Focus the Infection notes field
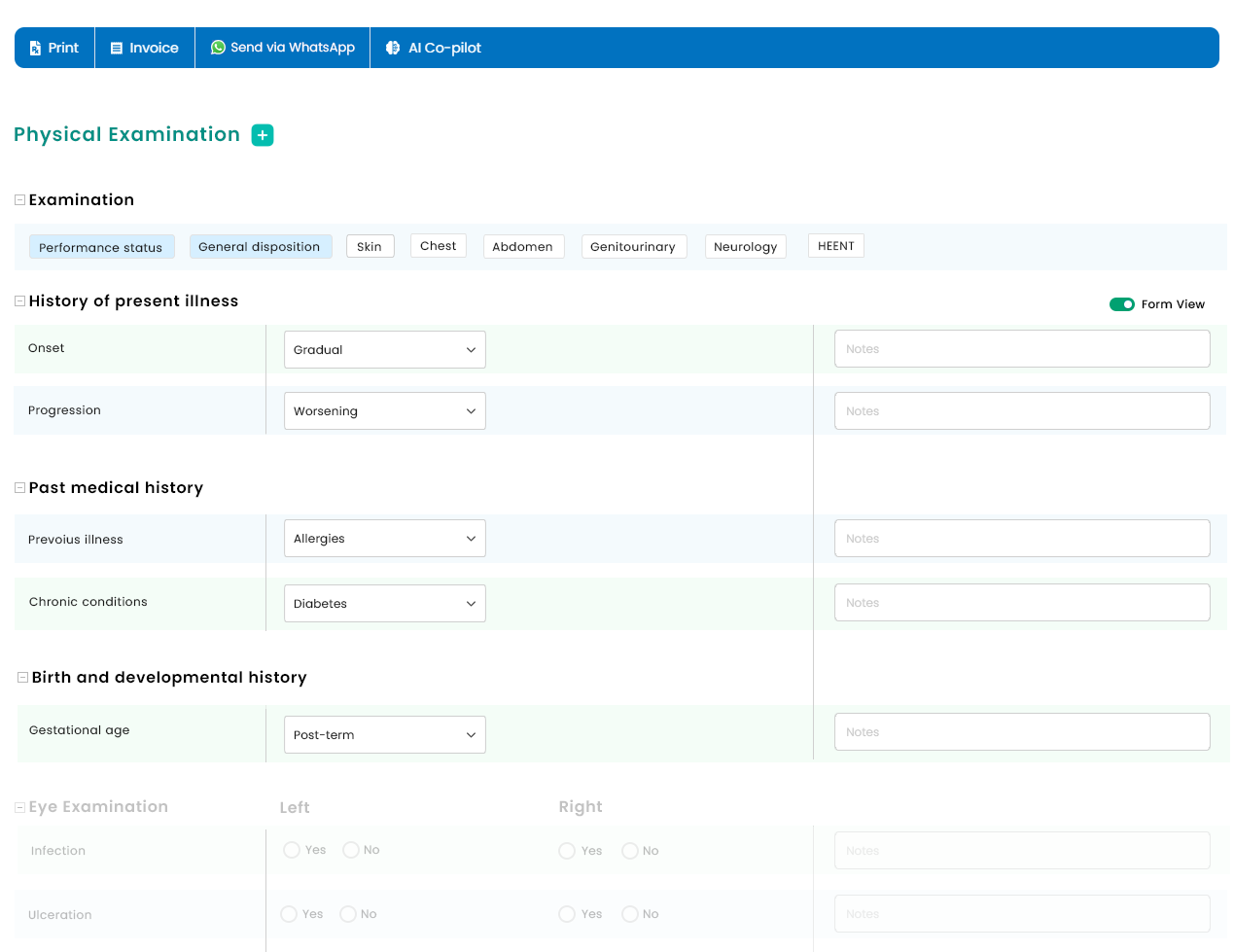The height and width of the screenshot is (952, 1234). 1022,850
